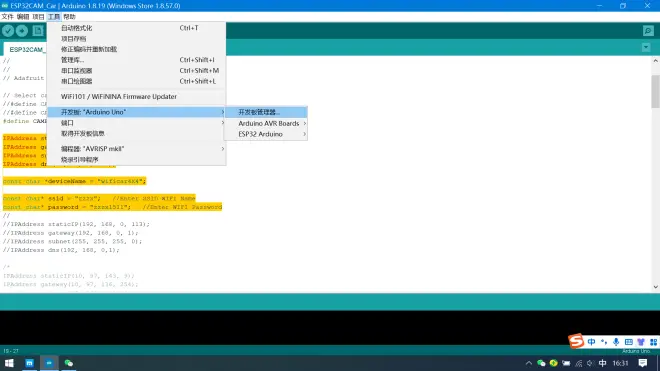Open the Action Center notification icon
660x371 pixels.
[643, 363]
